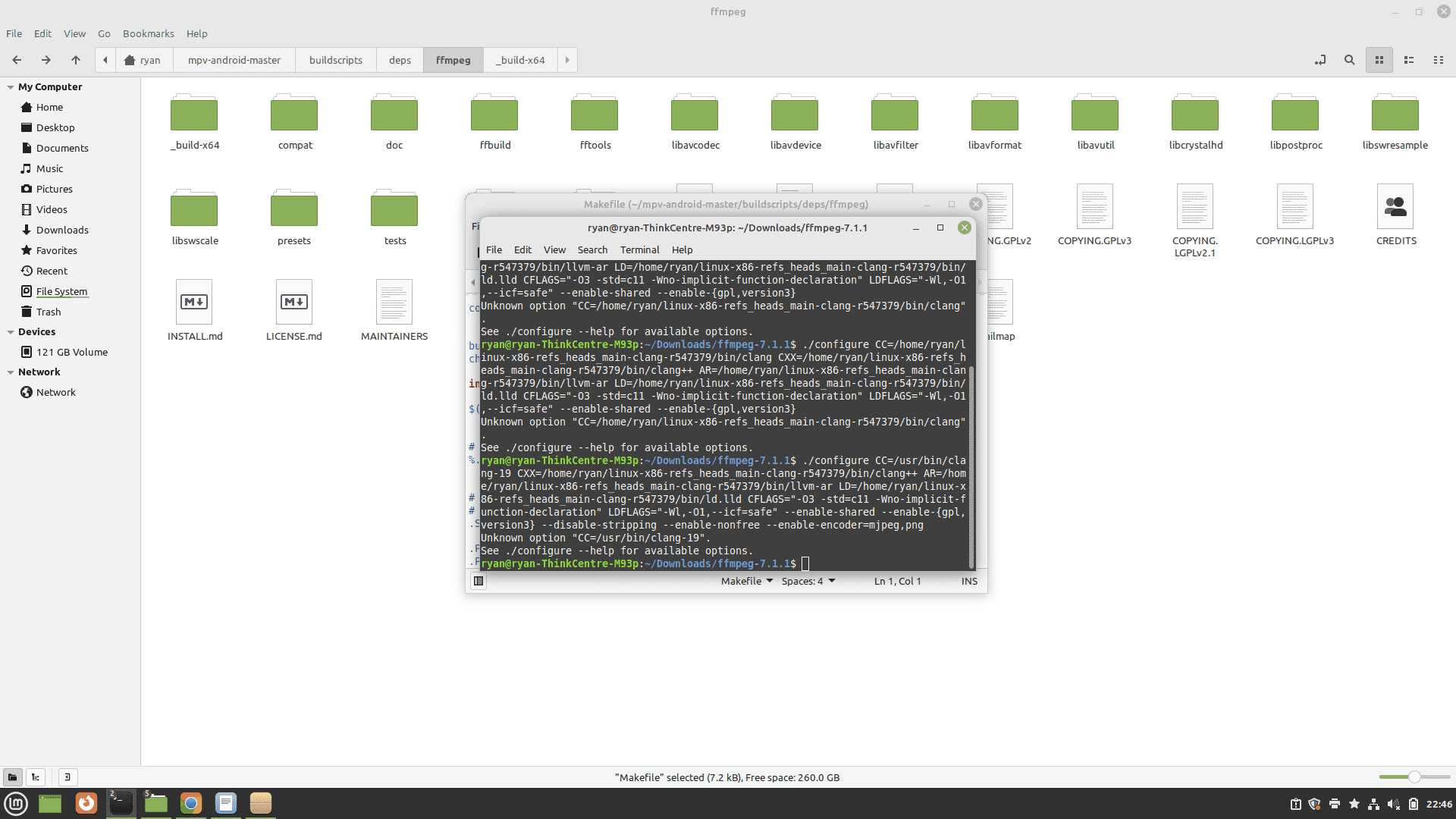Viewport: 1456px width, 819px height.
Task: Navigate back with left arrow
Action: pyautogui.click(x=17, y=60)
